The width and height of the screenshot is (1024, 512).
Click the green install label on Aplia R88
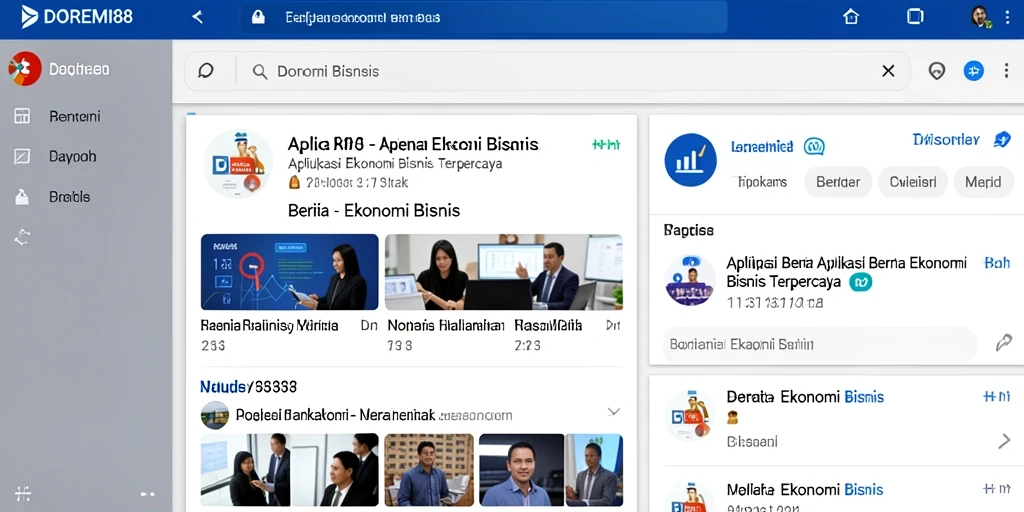605,145
